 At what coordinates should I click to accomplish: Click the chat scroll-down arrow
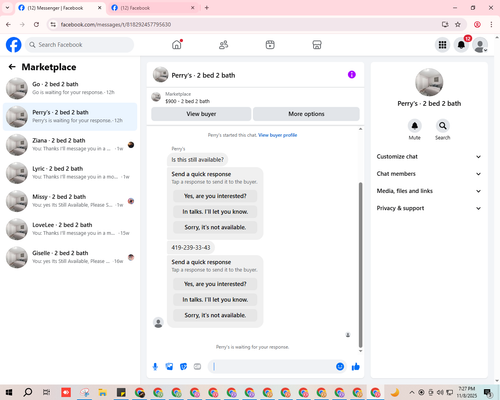(x=360, y=351)
